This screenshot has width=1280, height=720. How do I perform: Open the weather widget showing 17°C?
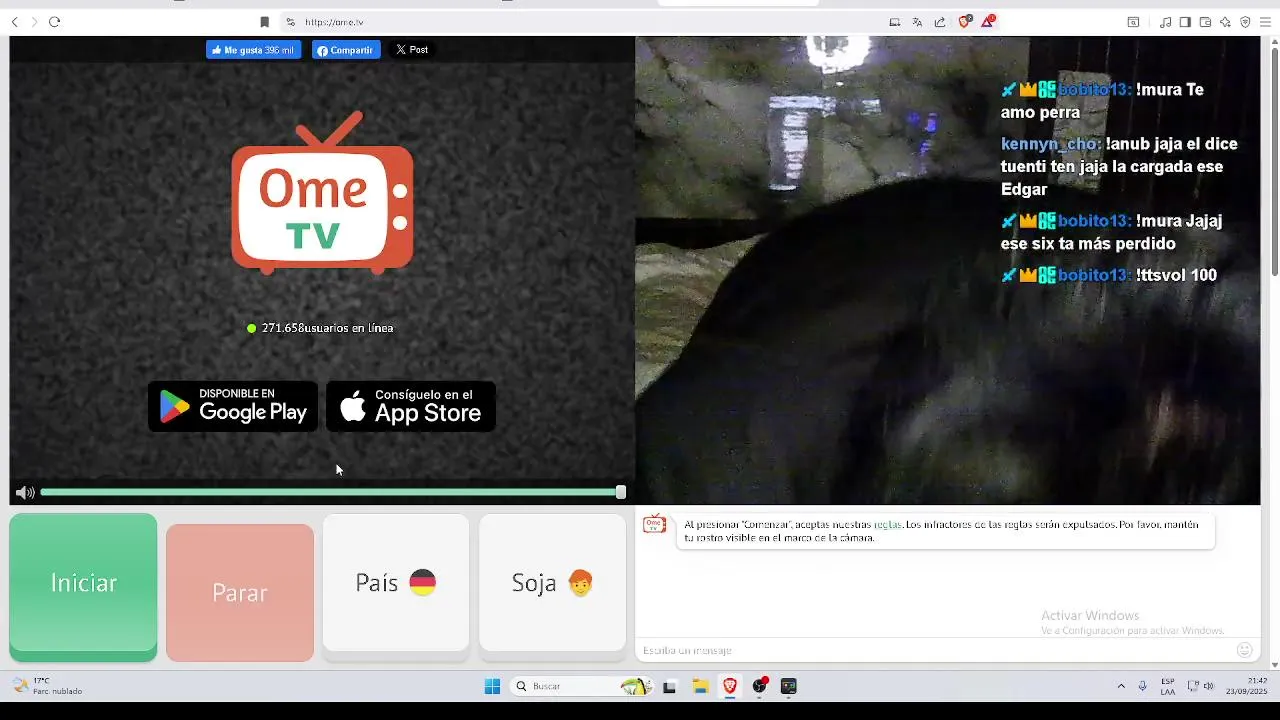pyautogui.click(x=48, y=686)
